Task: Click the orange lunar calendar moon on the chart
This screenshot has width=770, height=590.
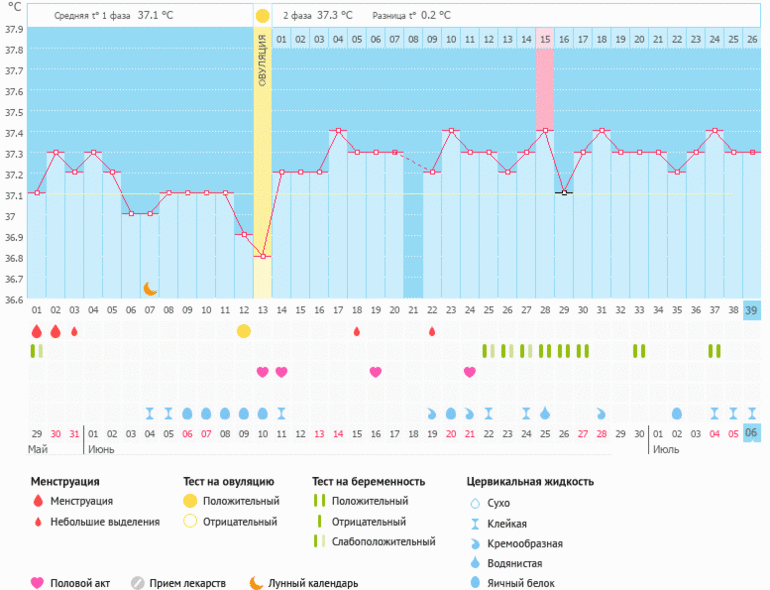Action: (x=150, y=288)
